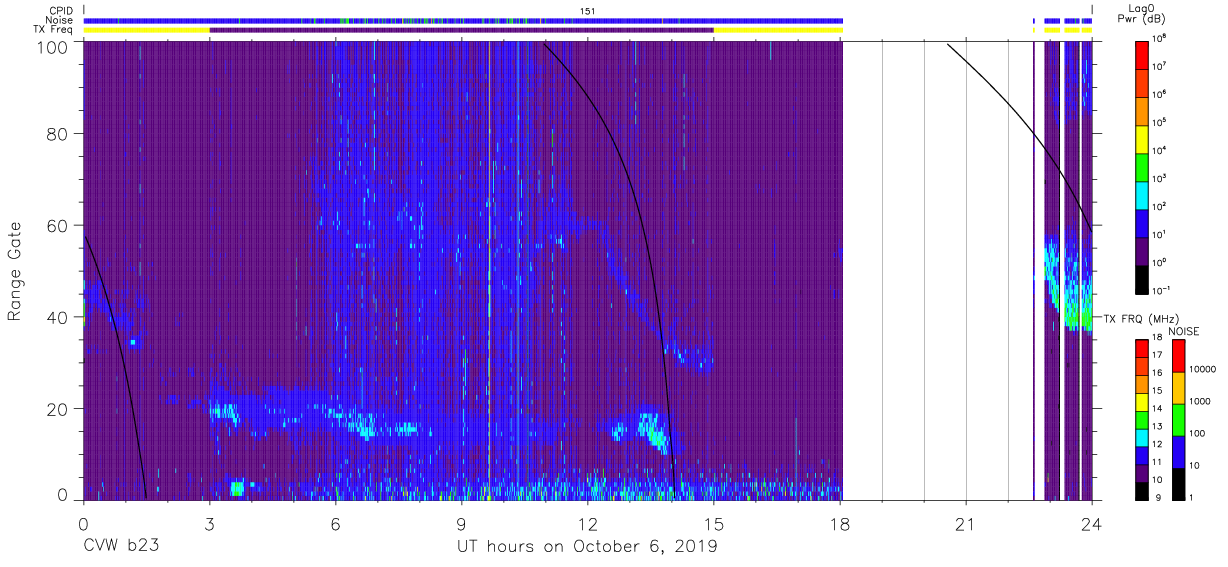Viewport: 1228px width, 567px height.
Task: Click y-axis tick label '40'
Action: (x=56, y=317)
